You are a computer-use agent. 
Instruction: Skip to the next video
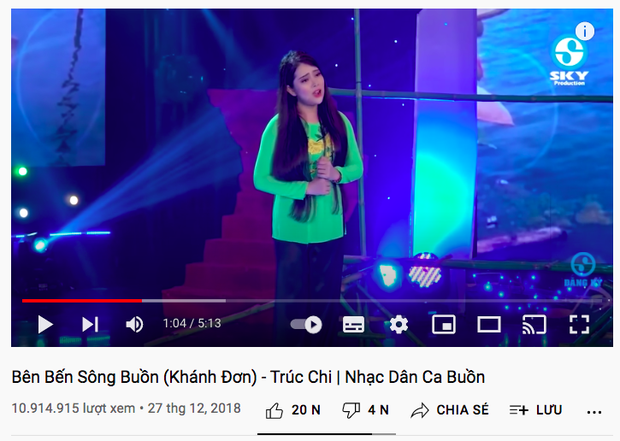[x=90, y=324]
